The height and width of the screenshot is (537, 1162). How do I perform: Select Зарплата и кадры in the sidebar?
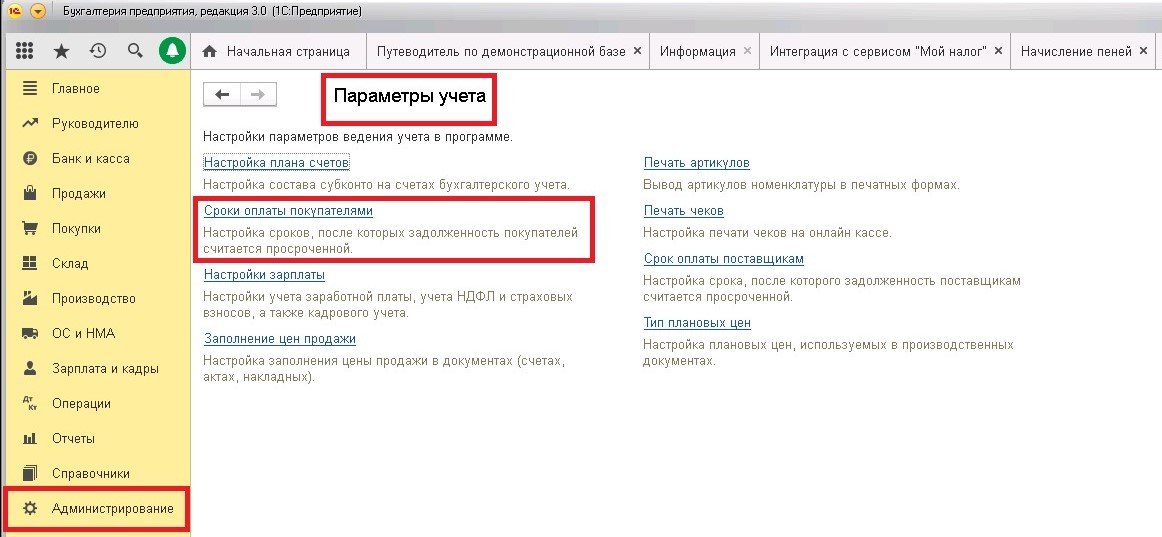click(105, 369)
